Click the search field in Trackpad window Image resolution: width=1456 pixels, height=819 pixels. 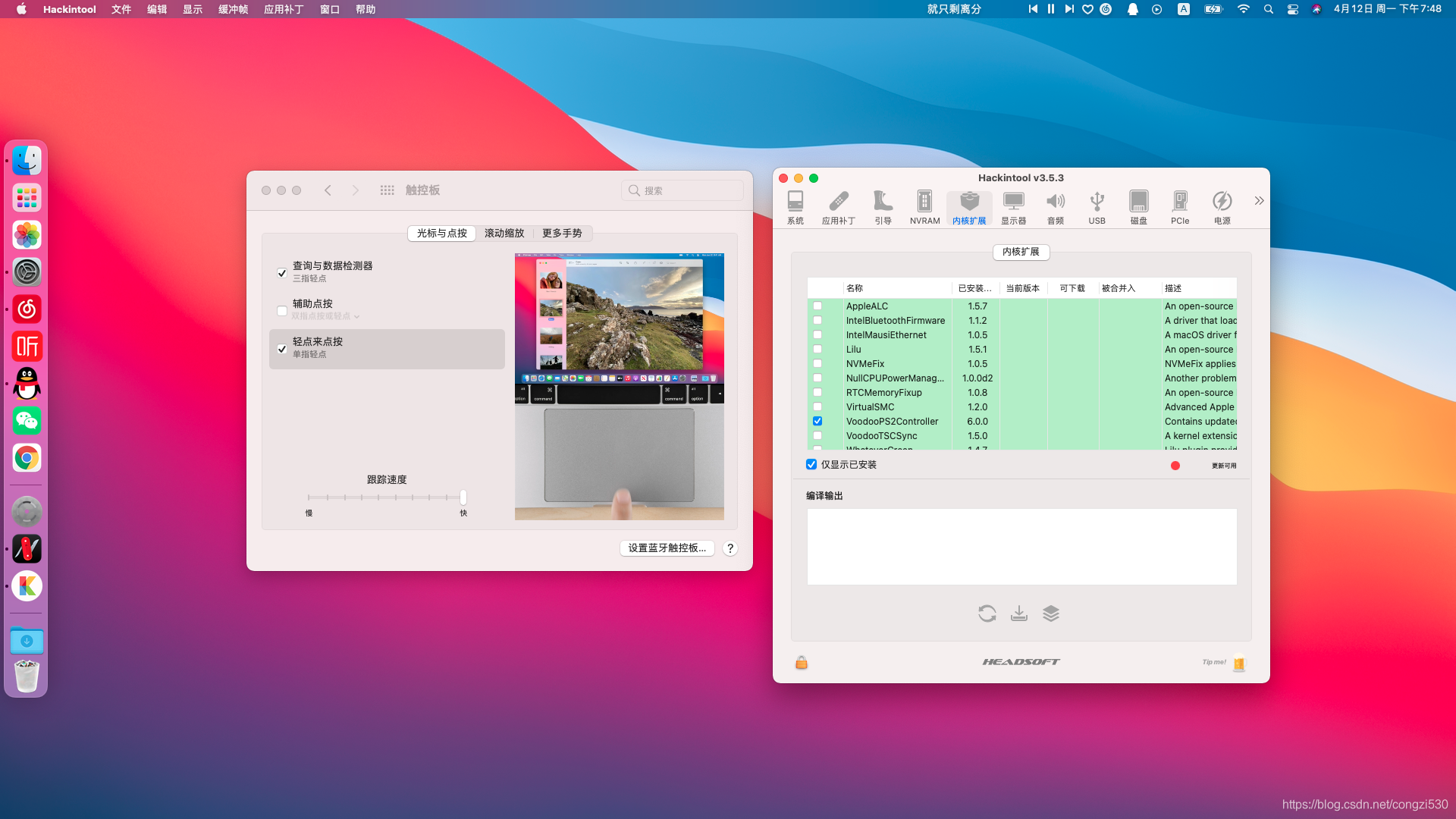point(682,190)
